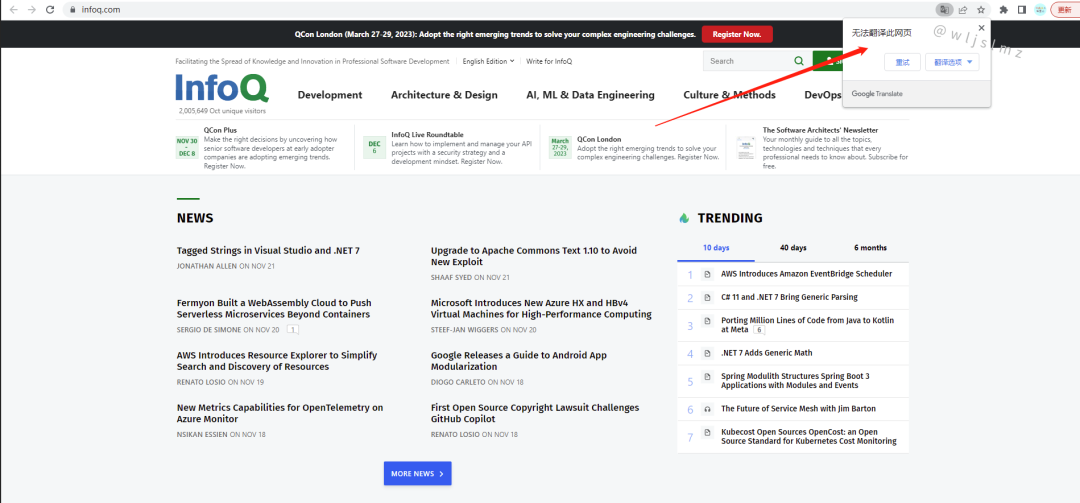Image resolution: width=1080 pixels, height=503 pixels.
Task: Click the DEC 6 date badge
Action: 375,147
